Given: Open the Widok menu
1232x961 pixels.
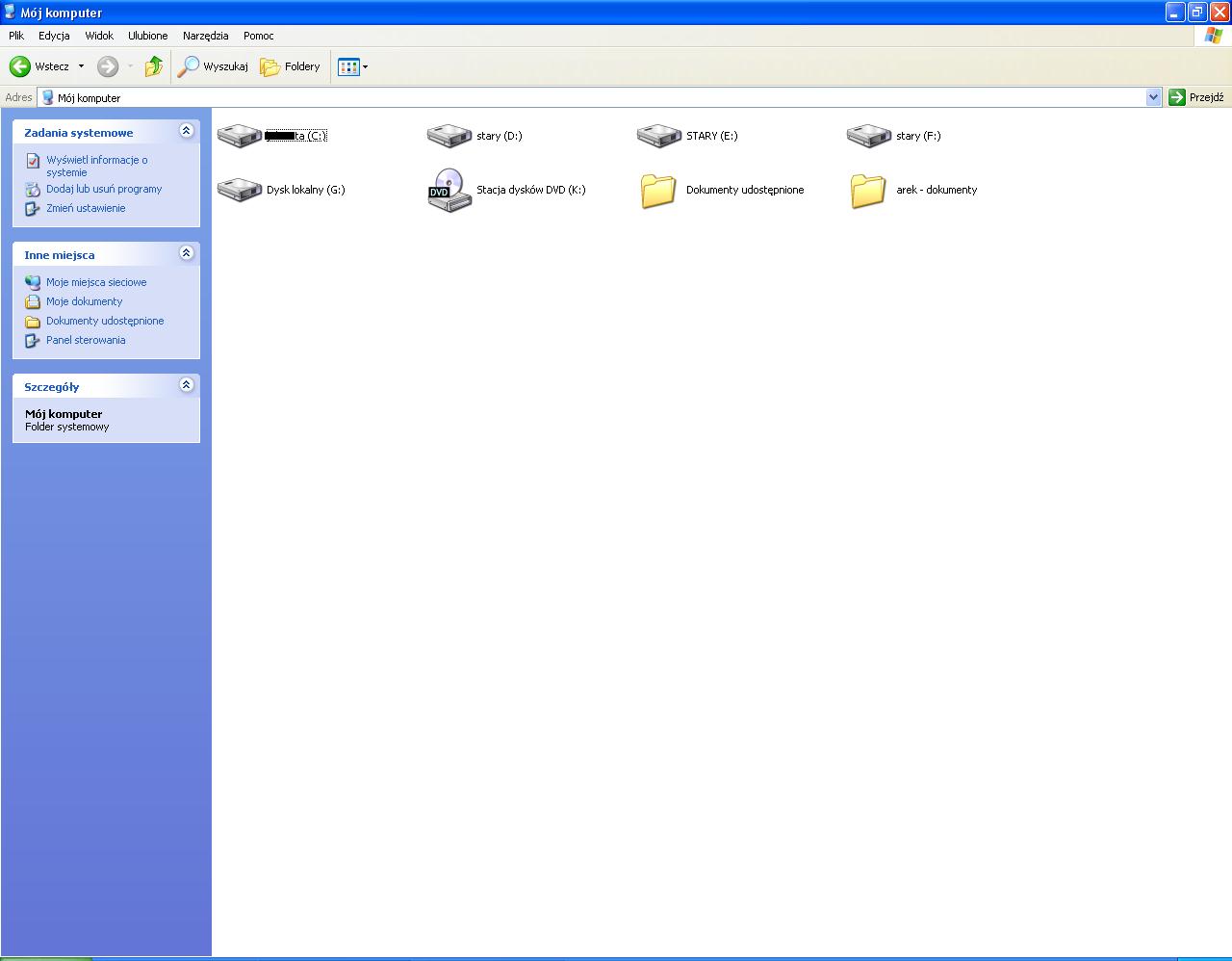Looking at the screenshot, I should tap(99, 36).
